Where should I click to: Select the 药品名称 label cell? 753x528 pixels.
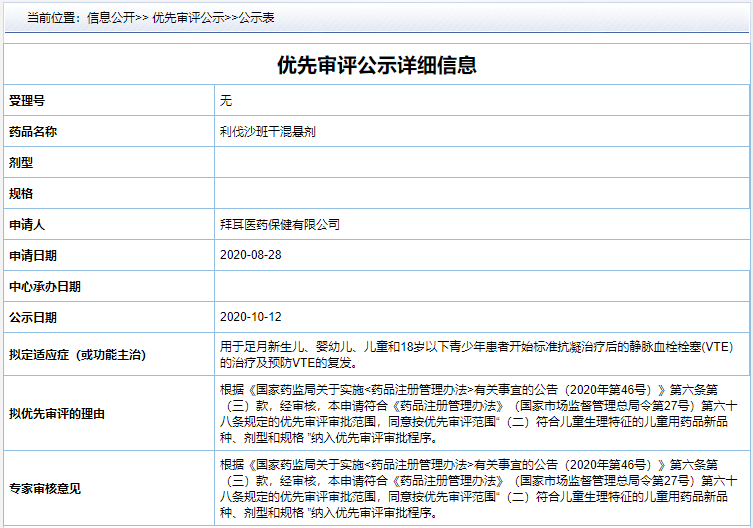tap(109, 131)
